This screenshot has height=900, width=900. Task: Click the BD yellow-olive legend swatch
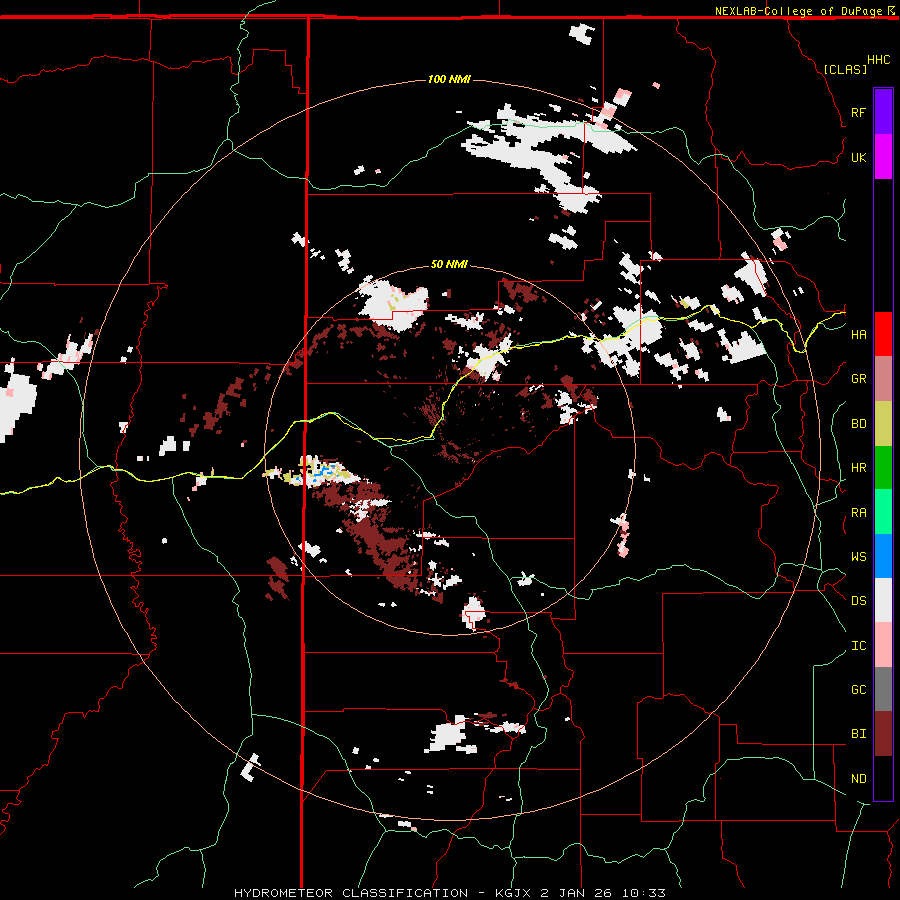point(883,424)
